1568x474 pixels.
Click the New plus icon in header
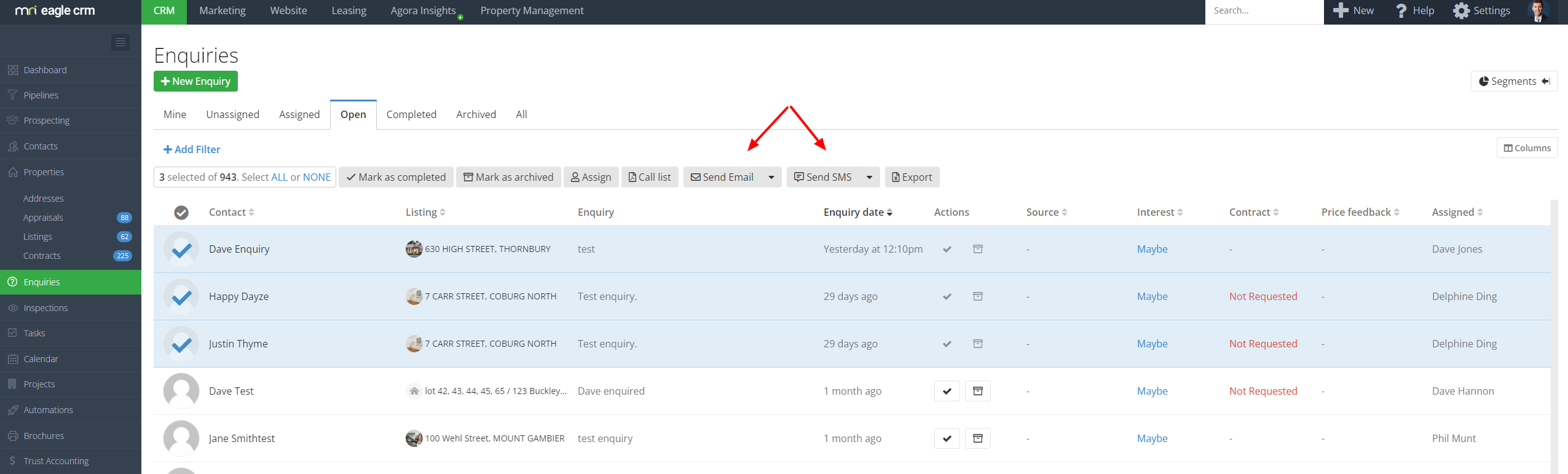tap(1341, 11)
